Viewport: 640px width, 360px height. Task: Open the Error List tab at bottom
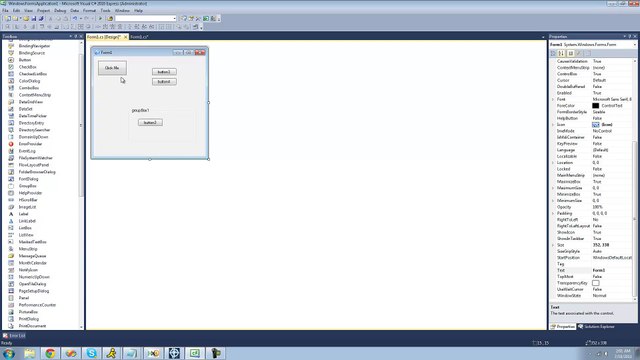click(x=14, y=336)
